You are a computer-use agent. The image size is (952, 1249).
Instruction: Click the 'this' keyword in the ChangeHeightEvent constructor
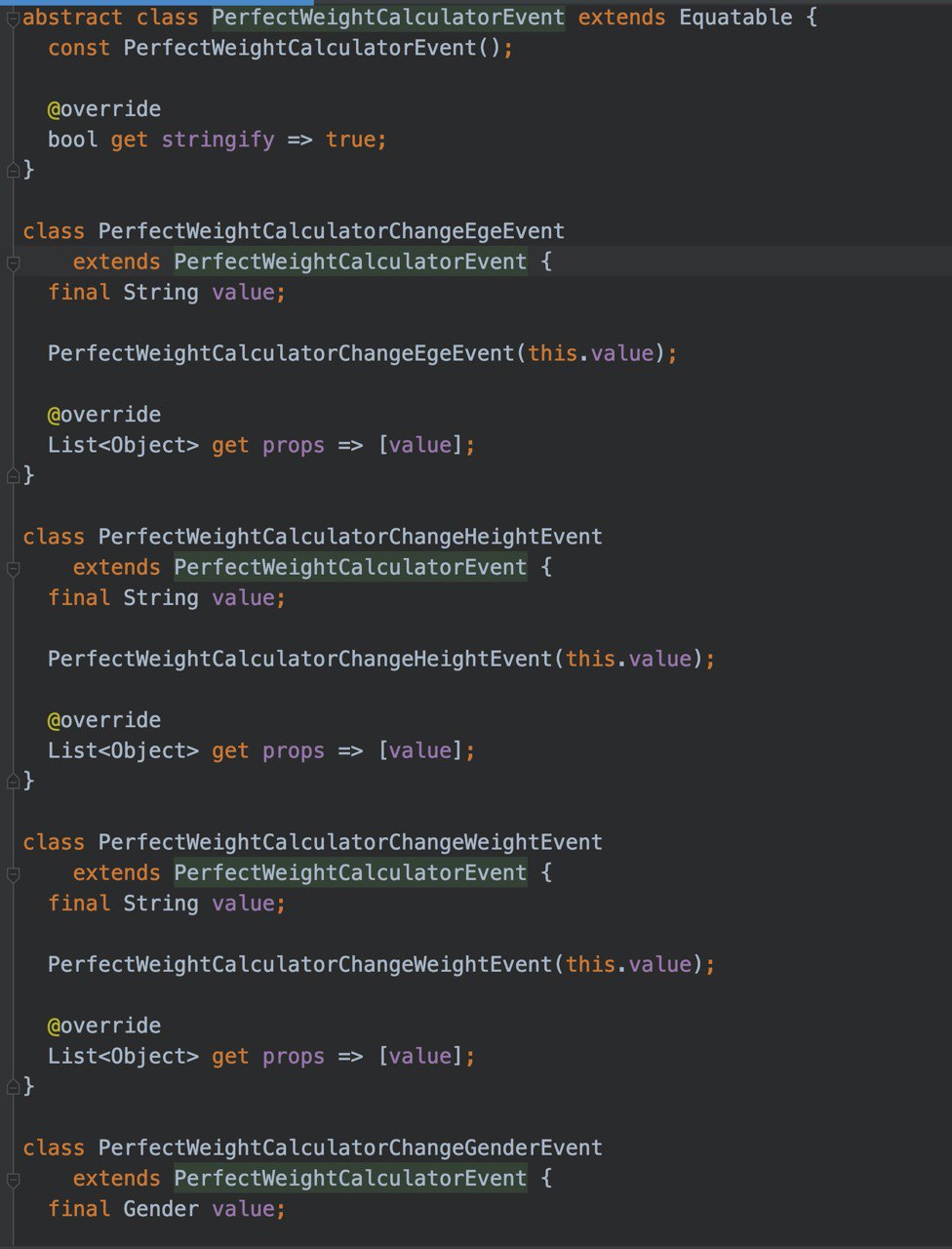591,659
